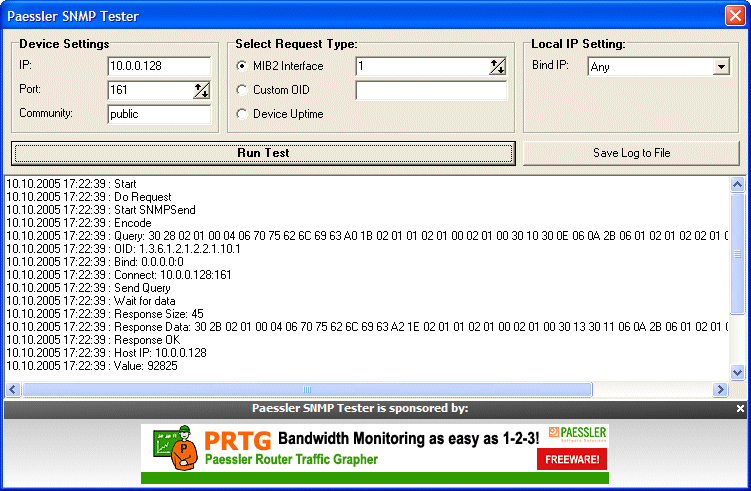Click the Port spinner arrows icon
Viewport: 751px width, 491px height.
[201, 90]
